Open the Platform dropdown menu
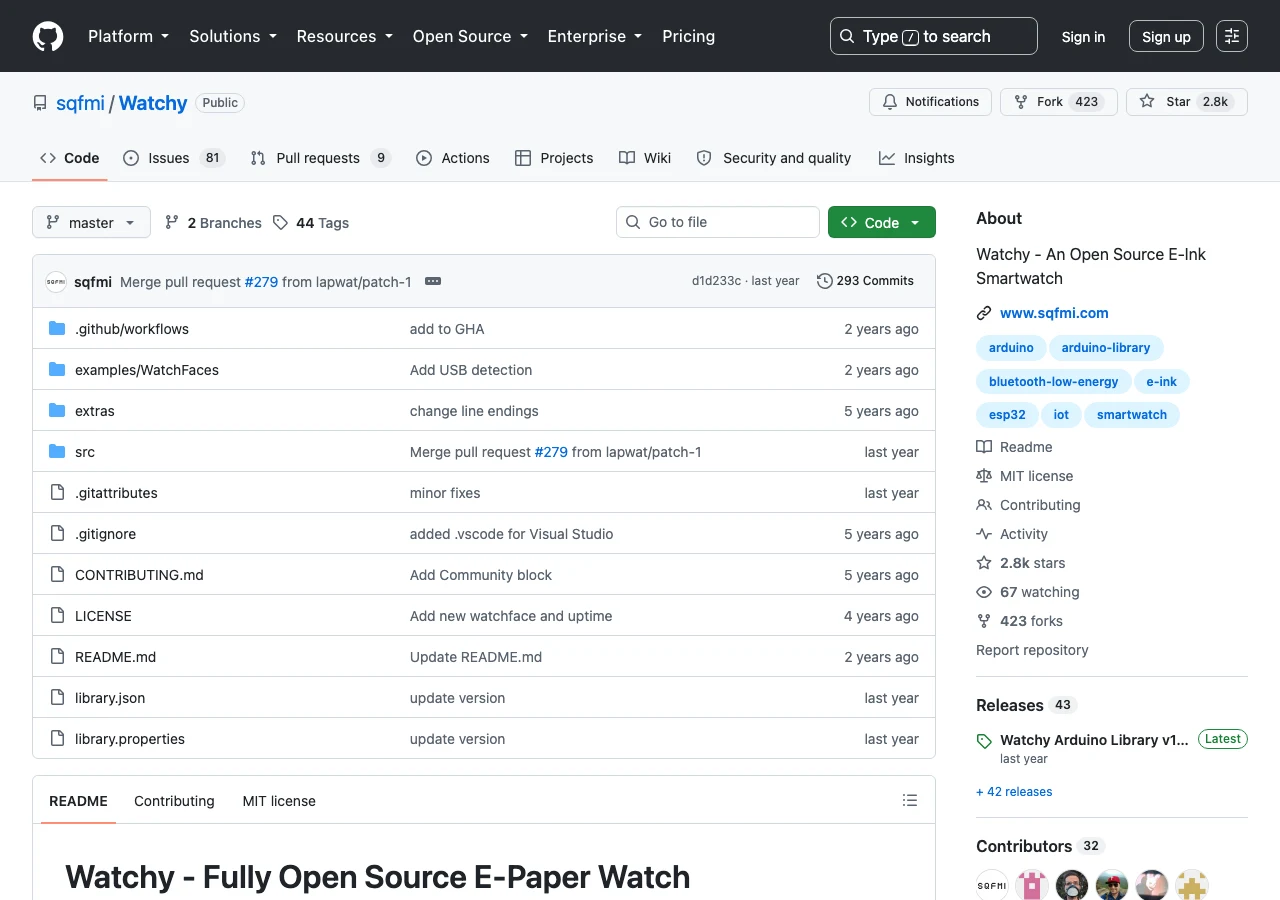The image size is (1280, 900). coord(128,36)
